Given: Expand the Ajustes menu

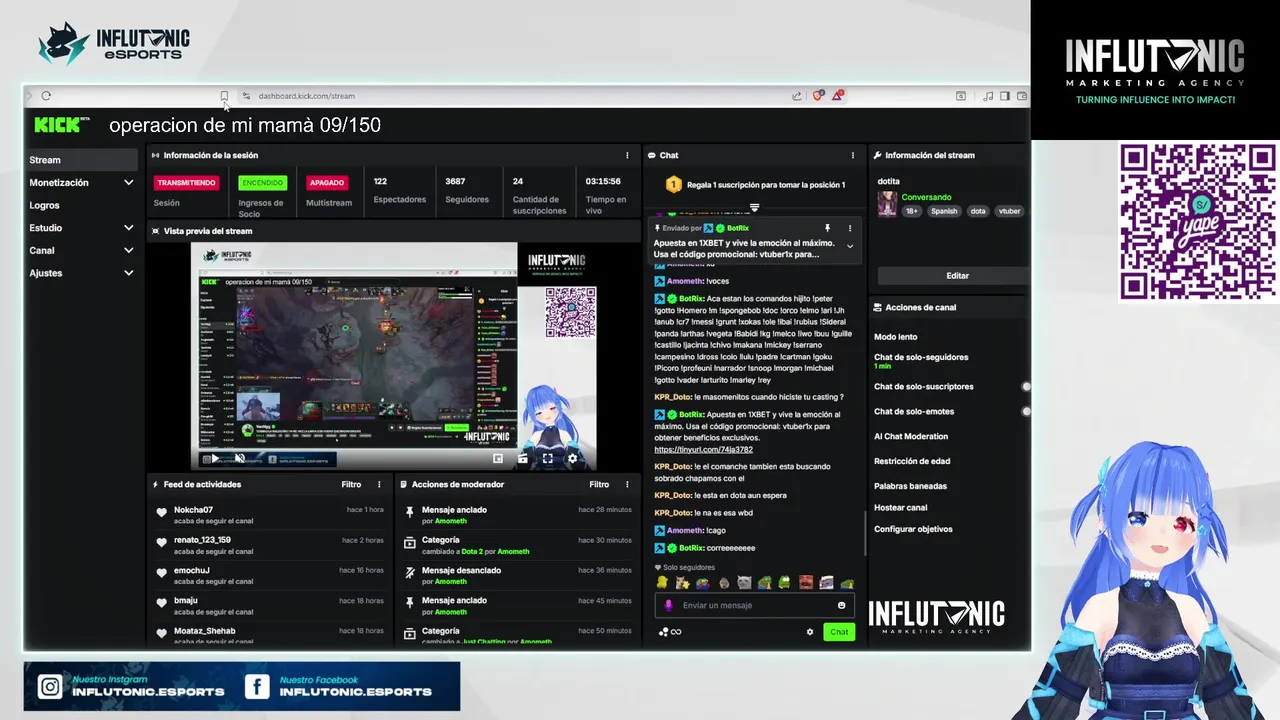Looking at the screenshot, I should pos(128,273).
